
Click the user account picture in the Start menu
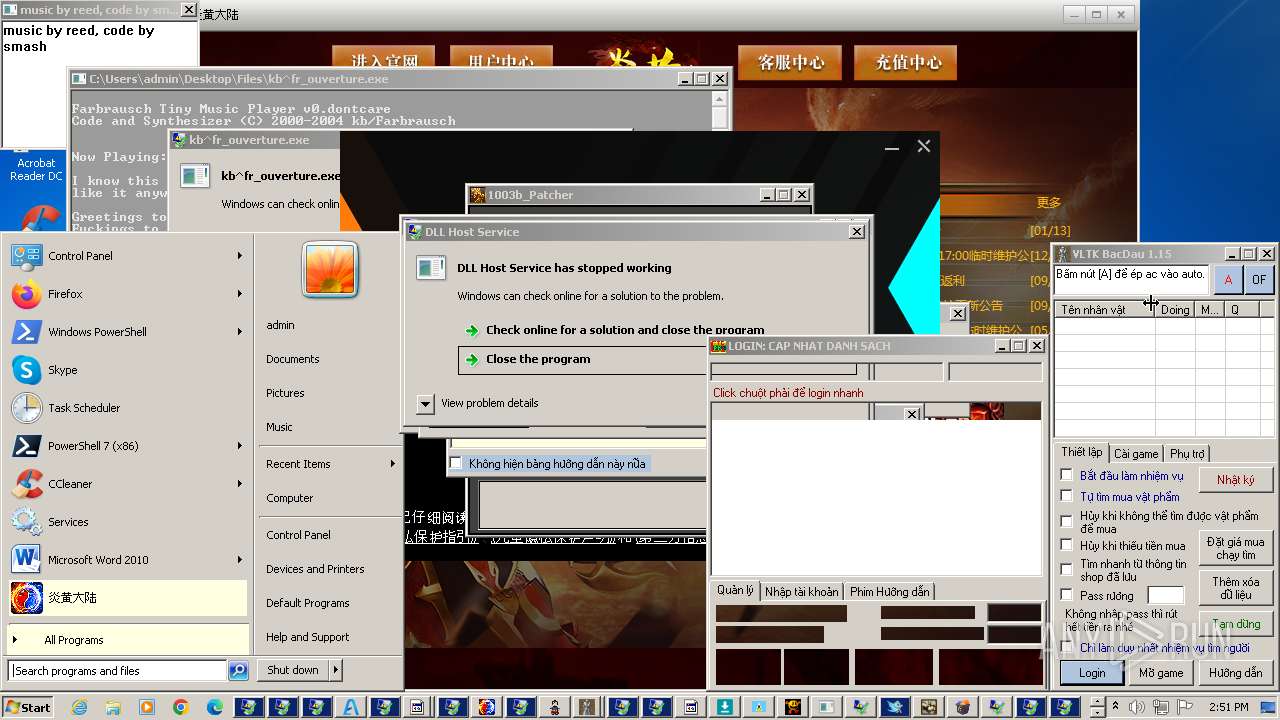point(330,270)
